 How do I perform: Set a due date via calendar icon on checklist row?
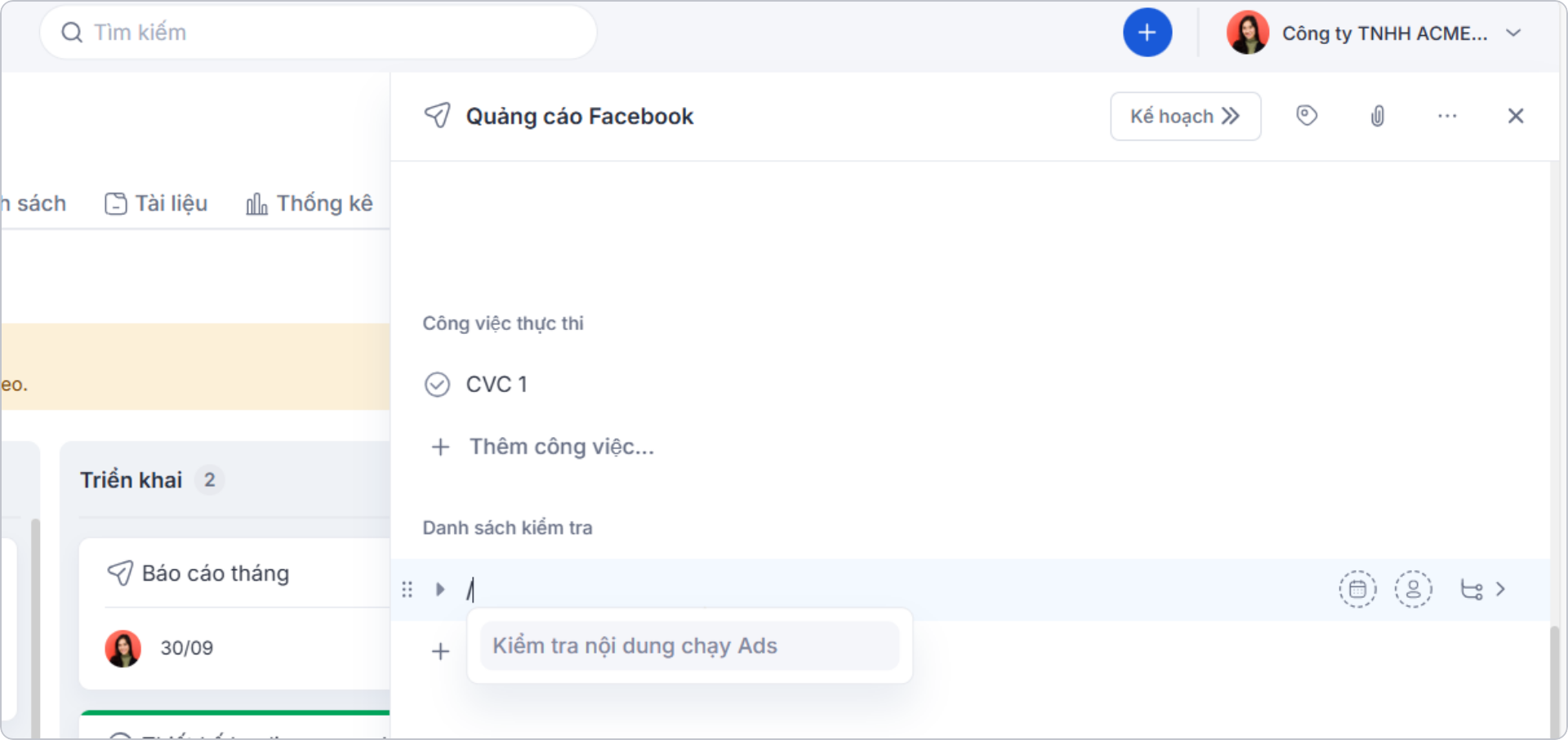1357,589
